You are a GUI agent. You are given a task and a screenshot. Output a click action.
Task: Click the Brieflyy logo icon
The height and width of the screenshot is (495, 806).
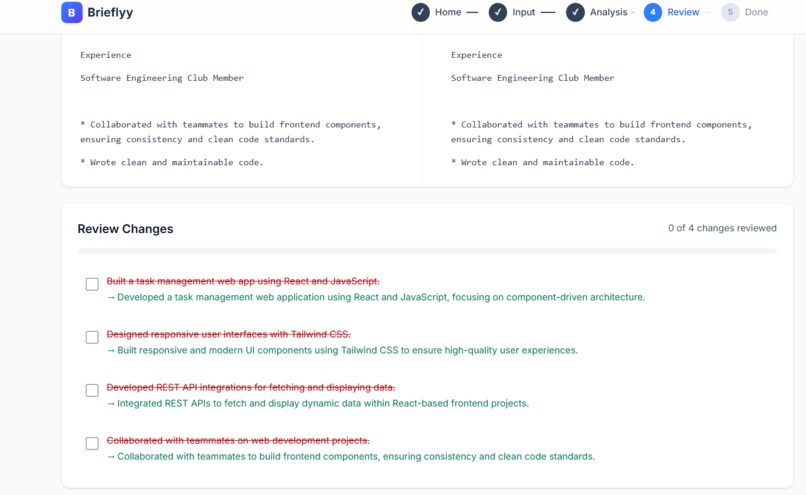[71, 12]
